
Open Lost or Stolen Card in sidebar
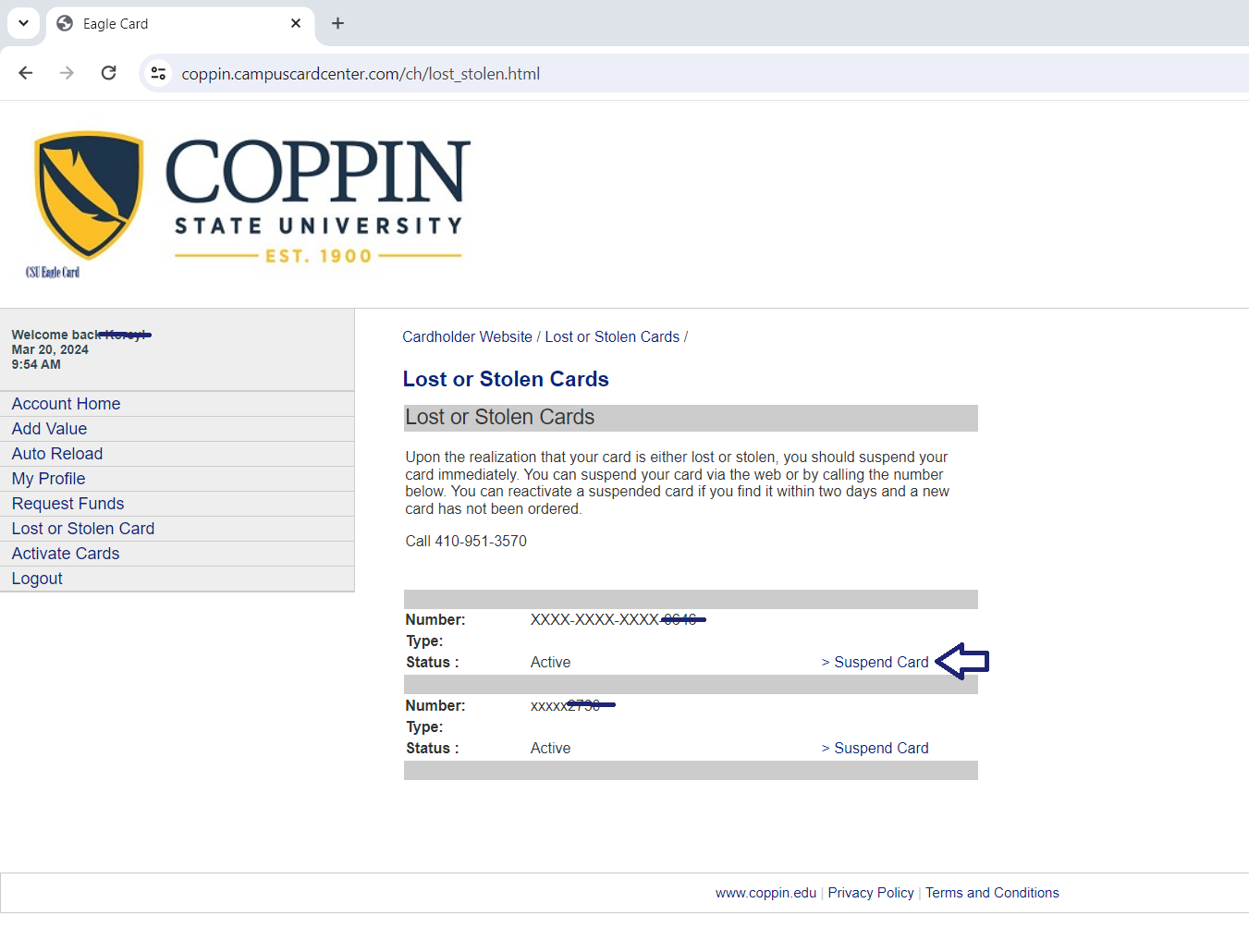point(82,529)
